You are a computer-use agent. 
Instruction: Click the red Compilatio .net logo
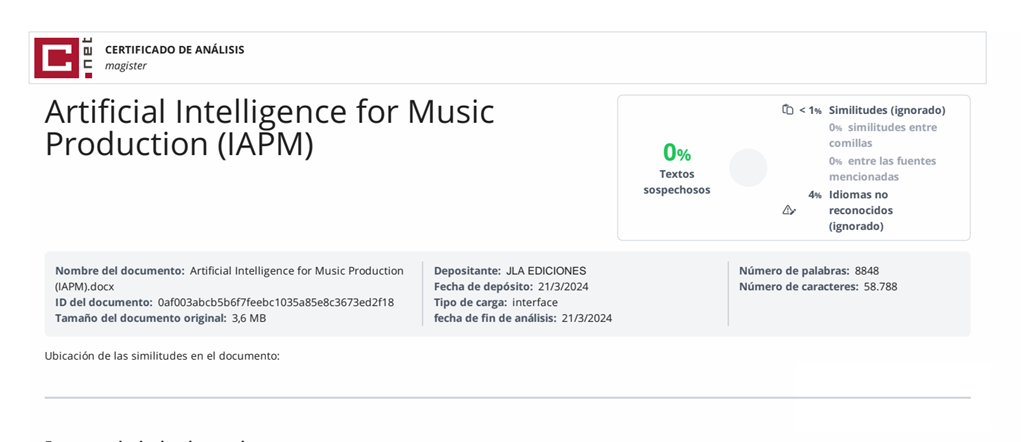click(x=63, y=57)
